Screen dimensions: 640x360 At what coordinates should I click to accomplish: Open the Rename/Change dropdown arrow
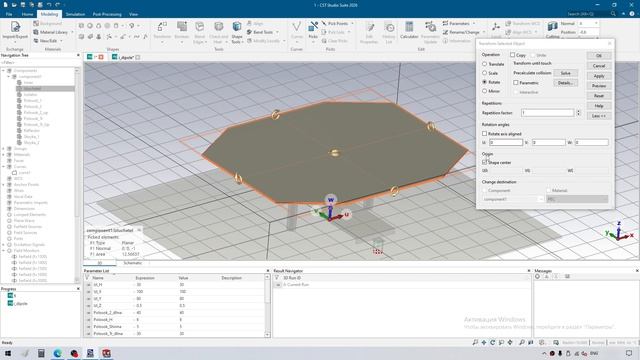484,32
